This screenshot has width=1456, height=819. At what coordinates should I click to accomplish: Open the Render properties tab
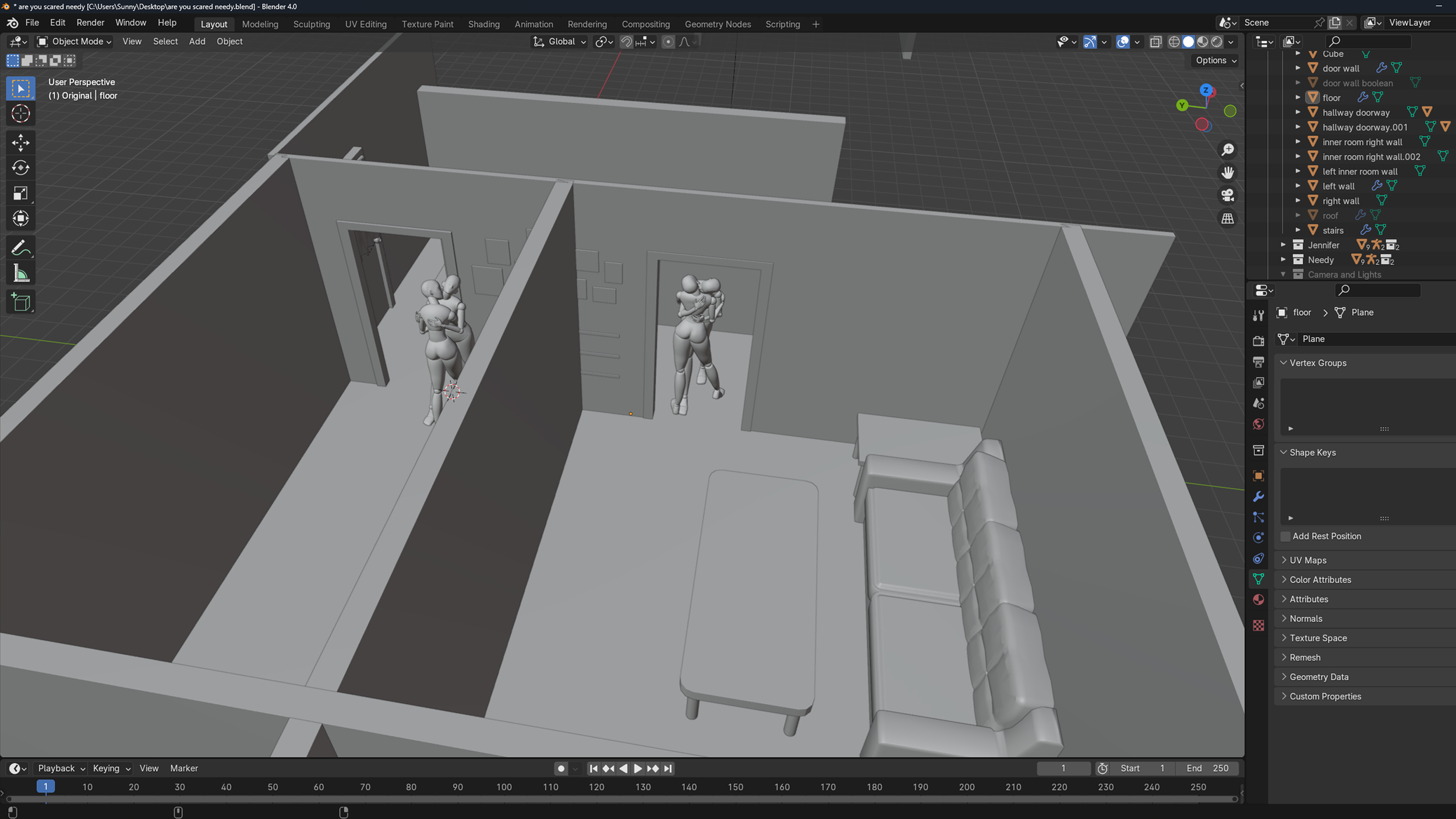point(1259,341)
